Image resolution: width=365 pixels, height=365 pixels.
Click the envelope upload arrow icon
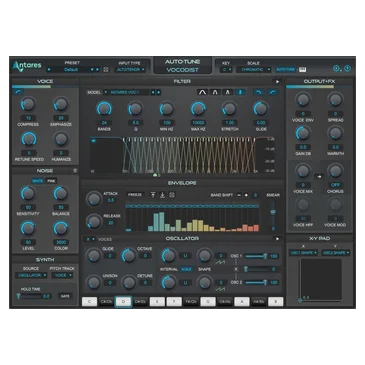[x=153, y=195]
